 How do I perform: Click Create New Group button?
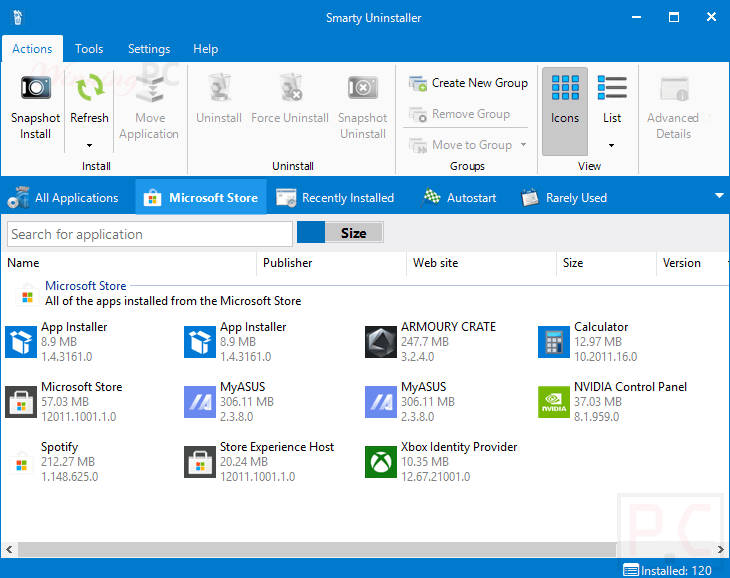click(x=468, y=83)
